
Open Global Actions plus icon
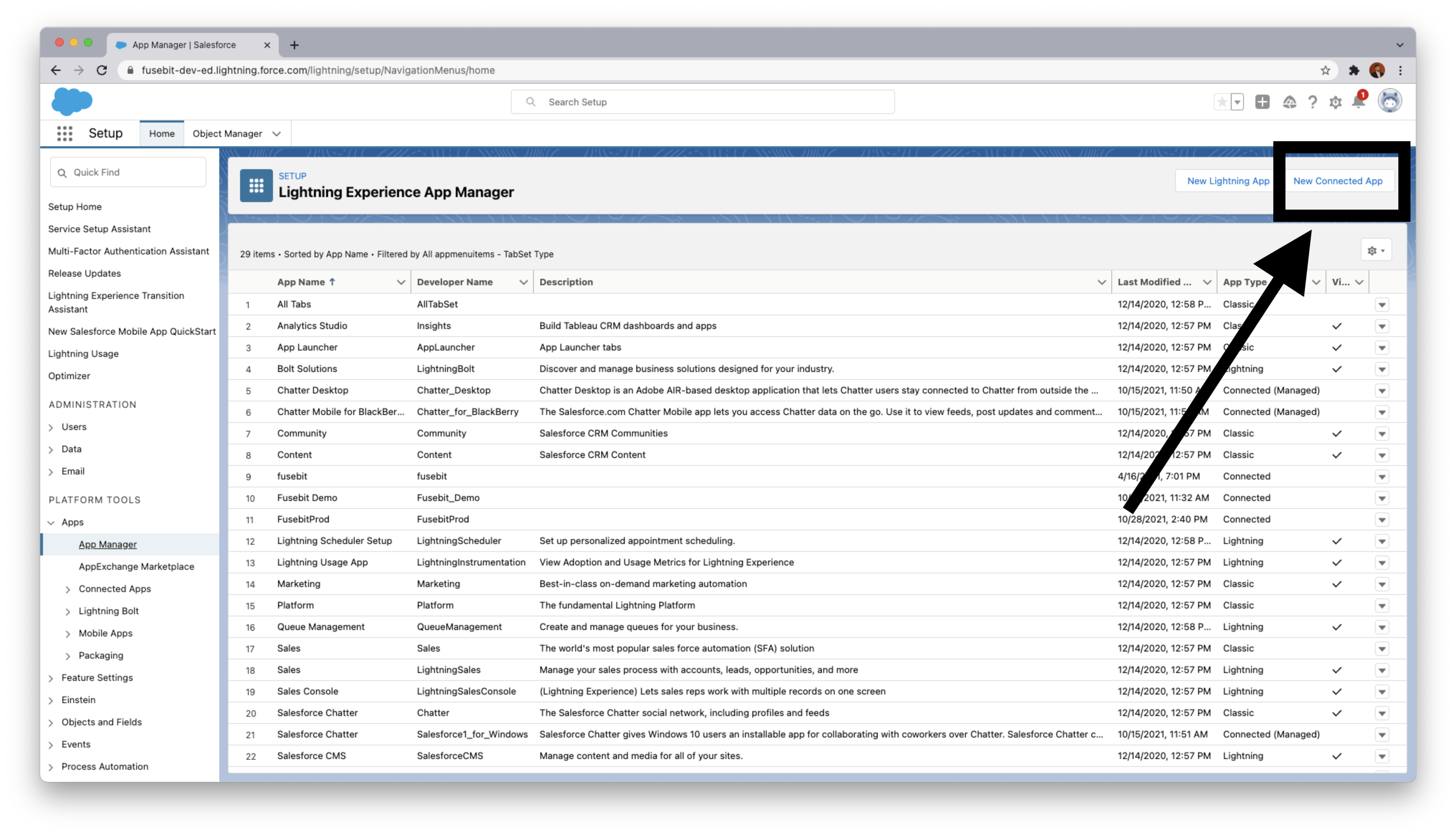point(1262,102)
